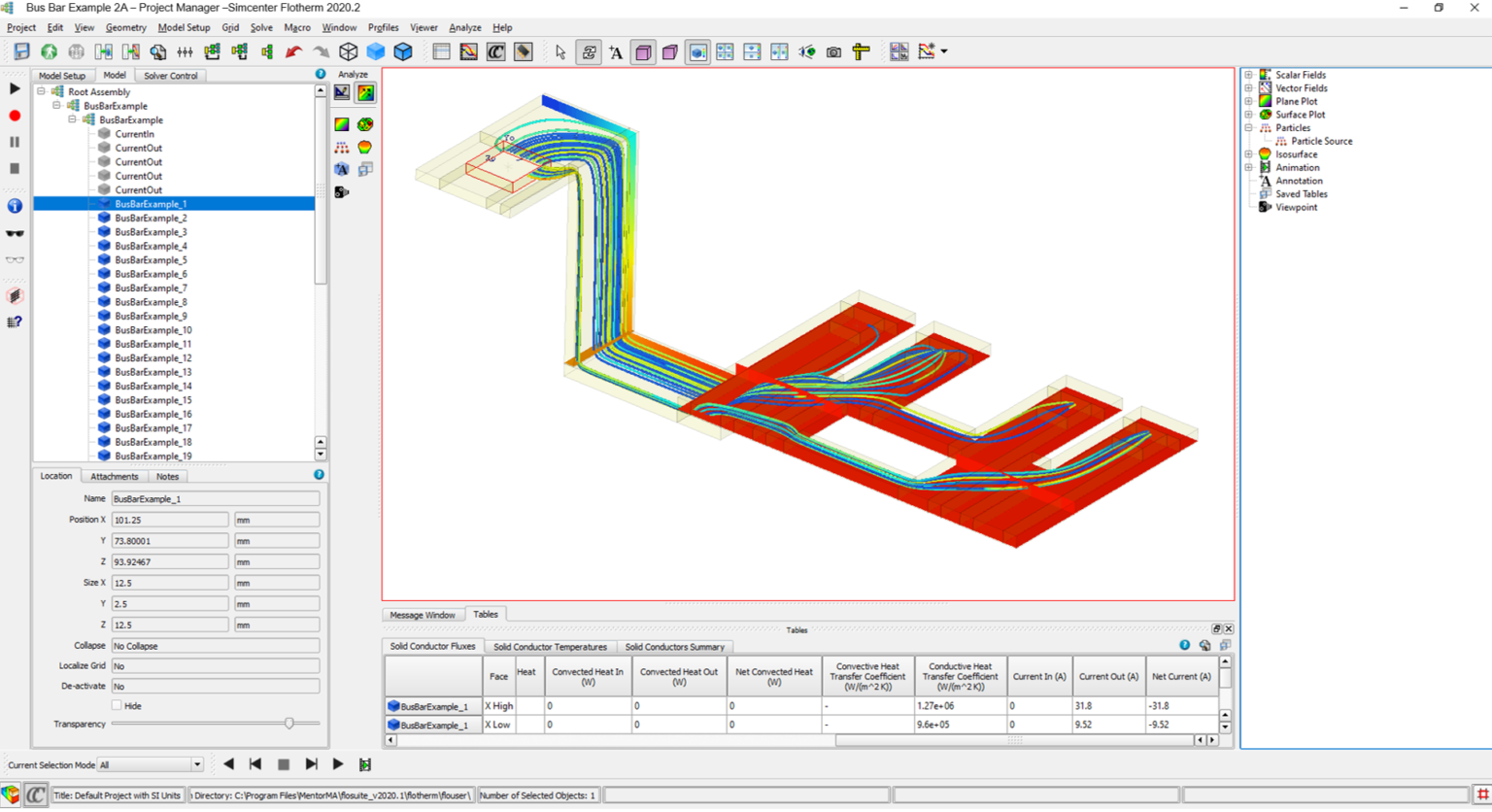
Task: Click the Annotation icon in the Analyze panel
Action: [x=341, y=168]
